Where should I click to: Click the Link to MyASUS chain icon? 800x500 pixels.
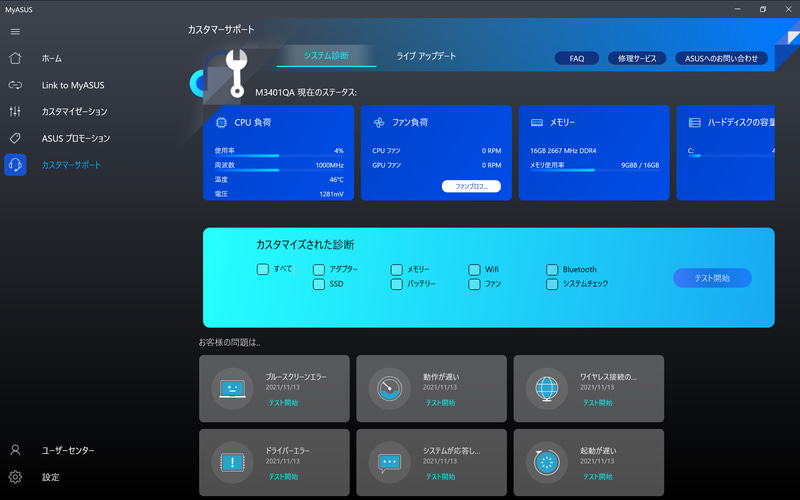15,85
